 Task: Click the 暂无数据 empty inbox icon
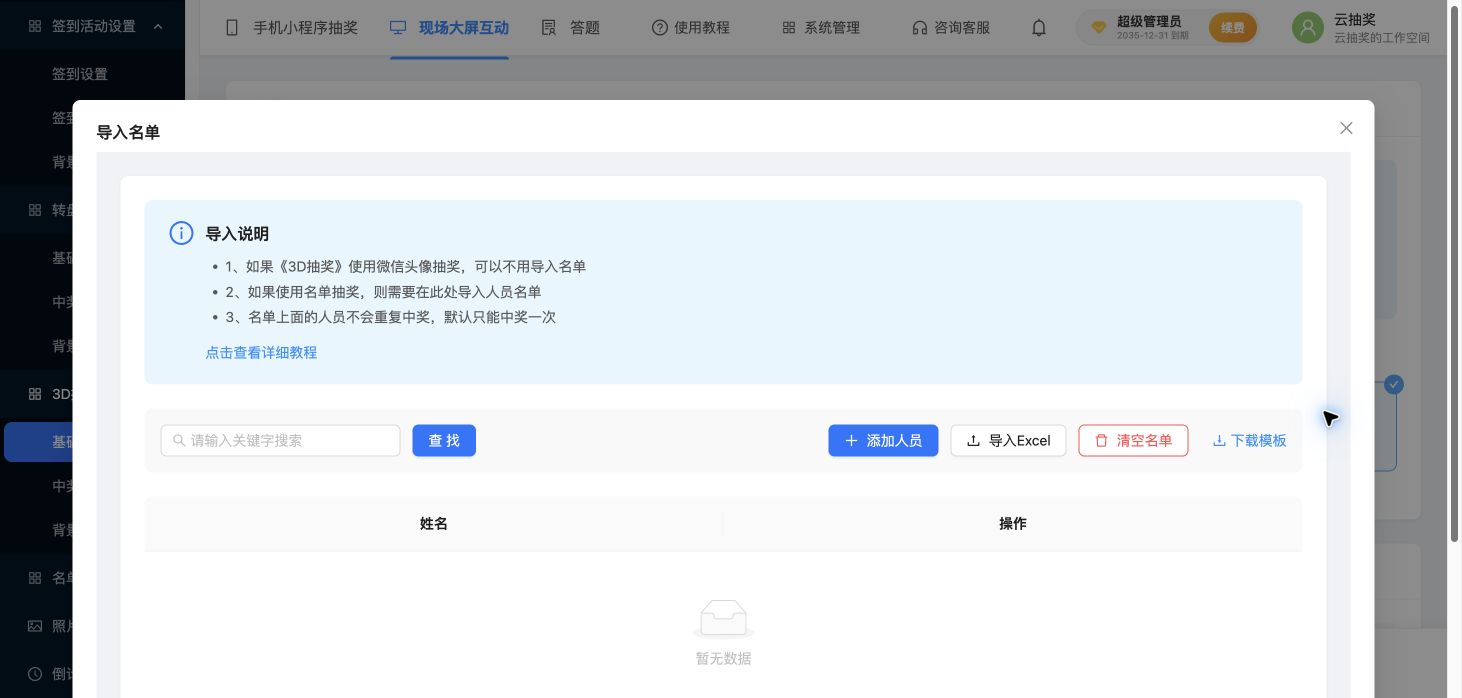pyautogui.click(x=724, y=619)
